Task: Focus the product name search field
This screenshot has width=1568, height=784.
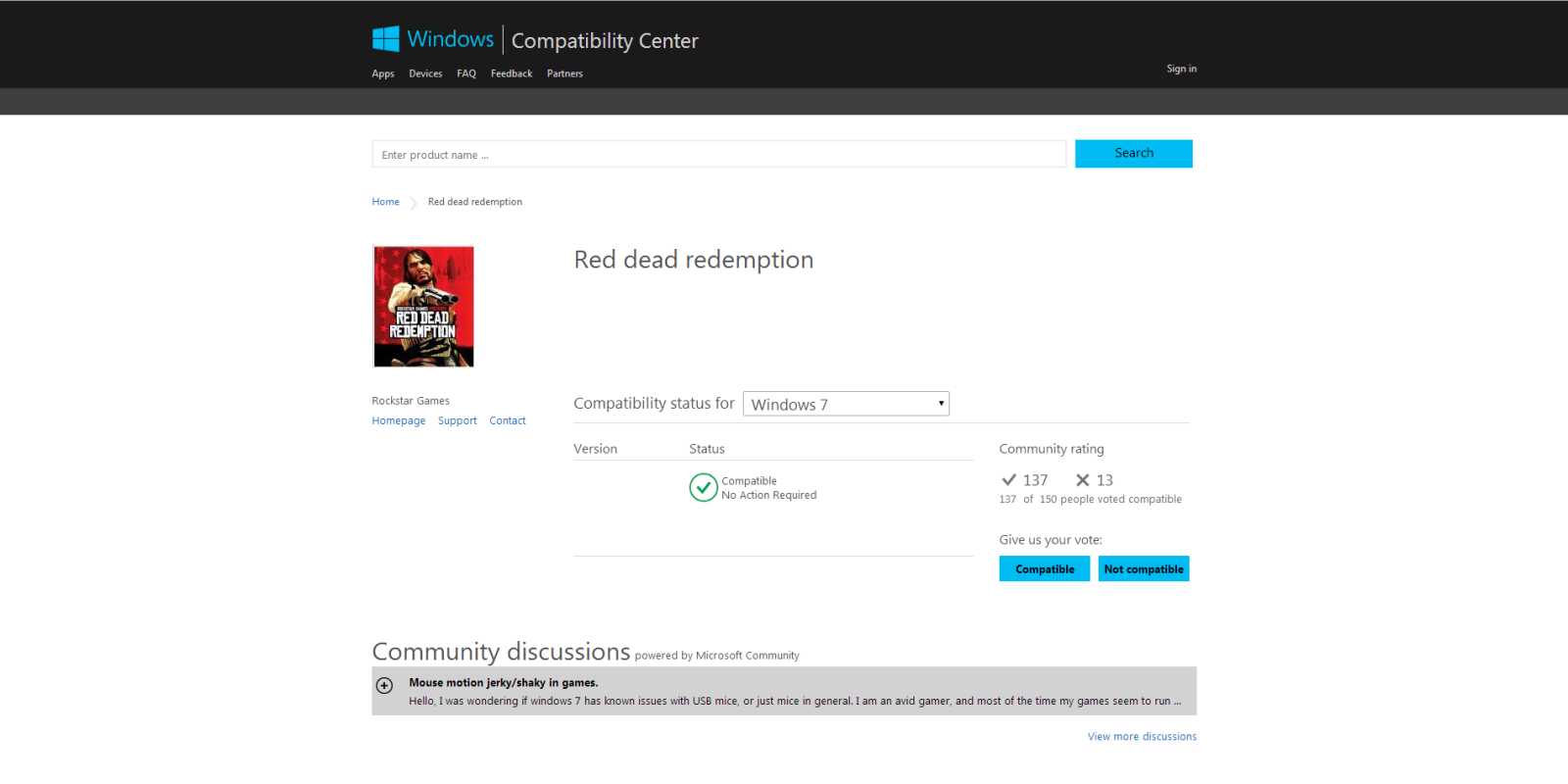Action: [x=719, y=154]
